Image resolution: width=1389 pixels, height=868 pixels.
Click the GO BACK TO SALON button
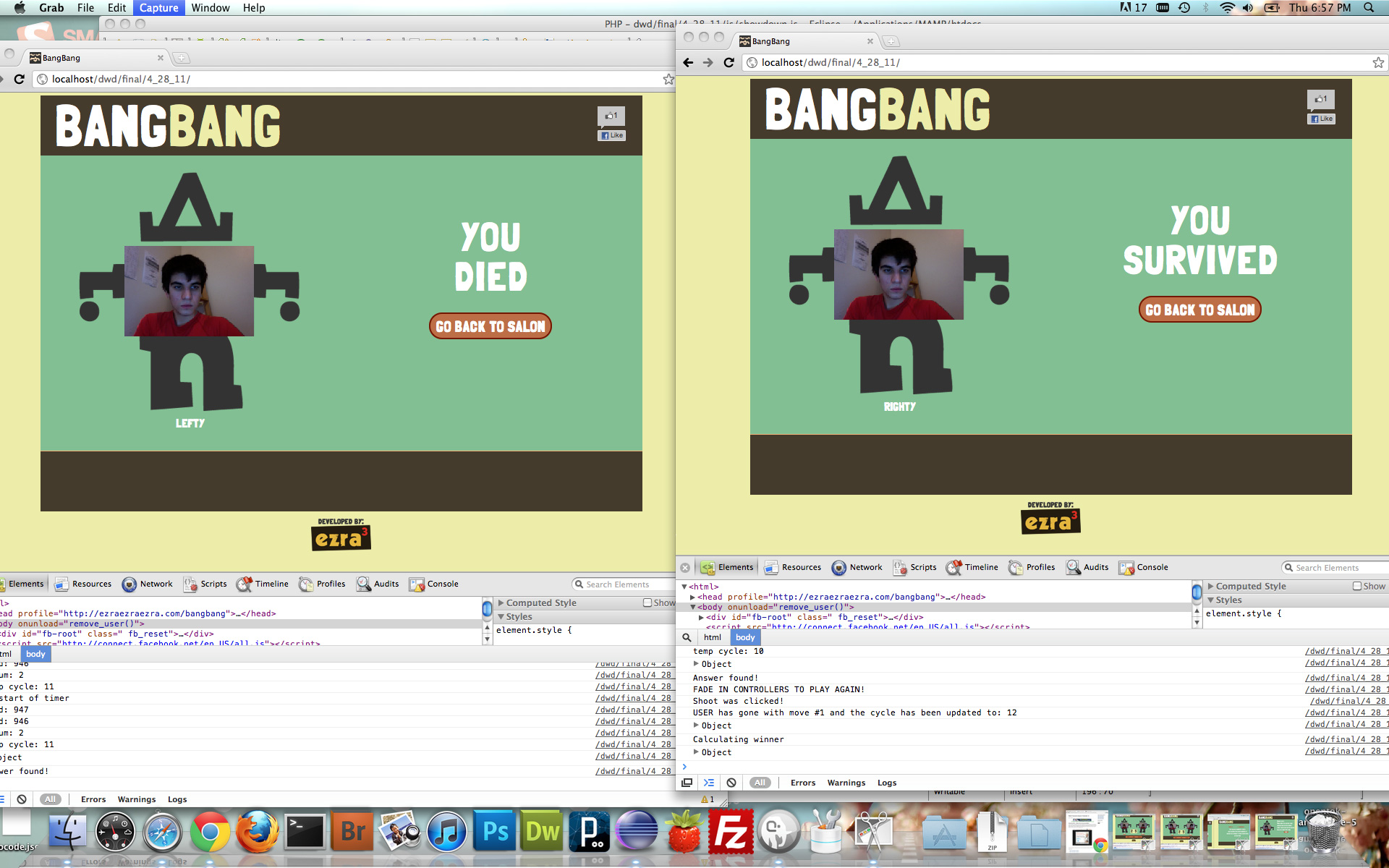click(1199, 309)
